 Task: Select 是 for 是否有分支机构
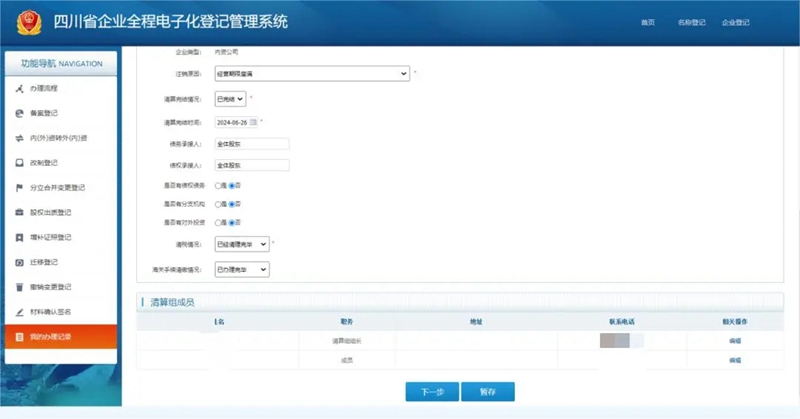click(x=218, y=204)
